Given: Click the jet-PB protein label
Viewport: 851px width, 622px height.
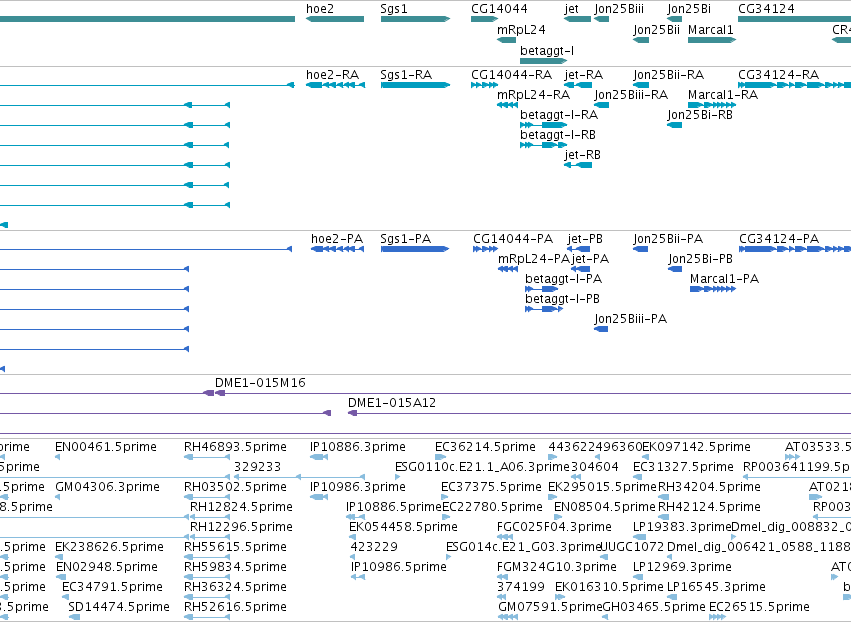Looking at the screenshot, I should coord(585,239).
